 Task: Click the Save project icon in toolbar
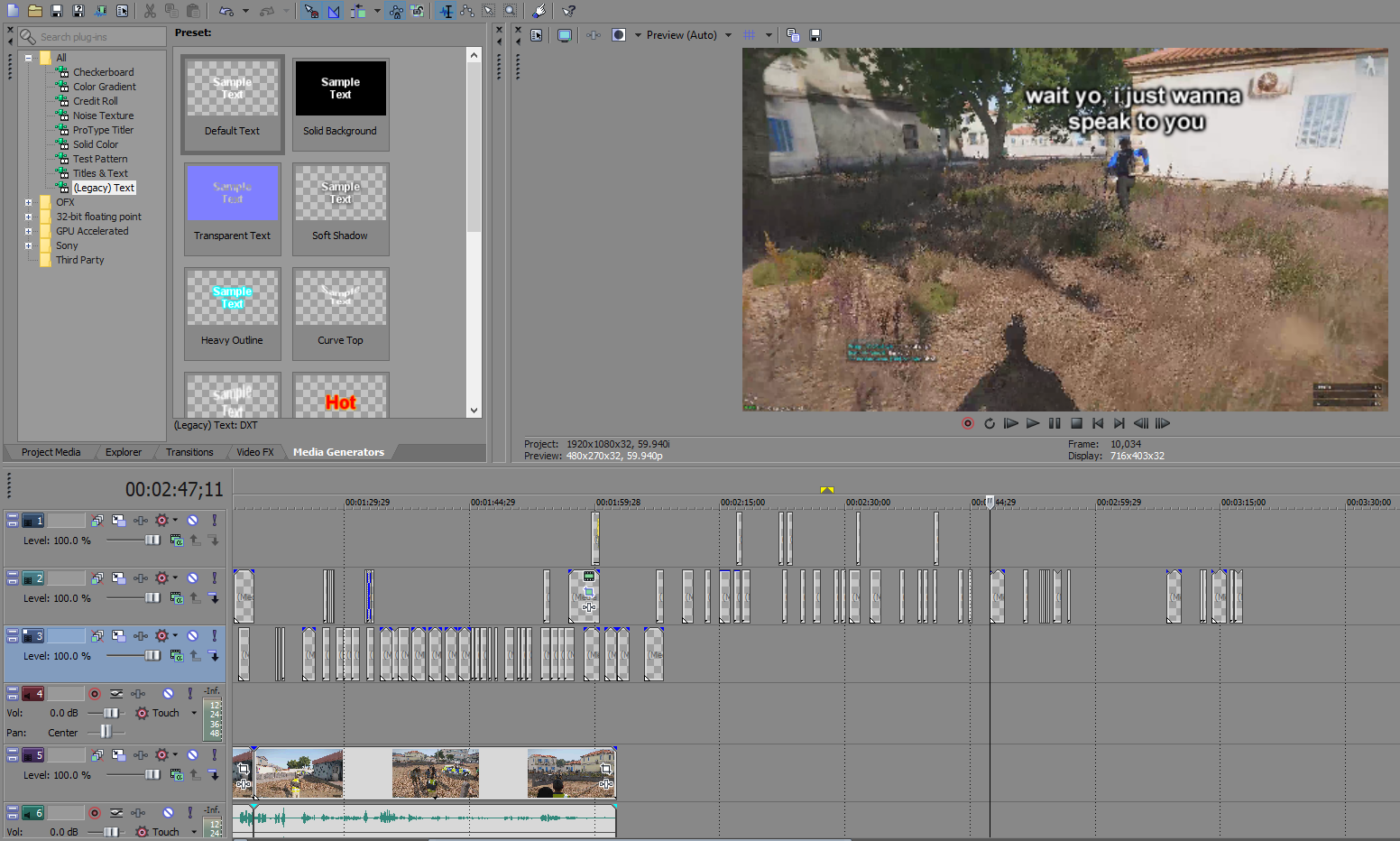(56, 11)
